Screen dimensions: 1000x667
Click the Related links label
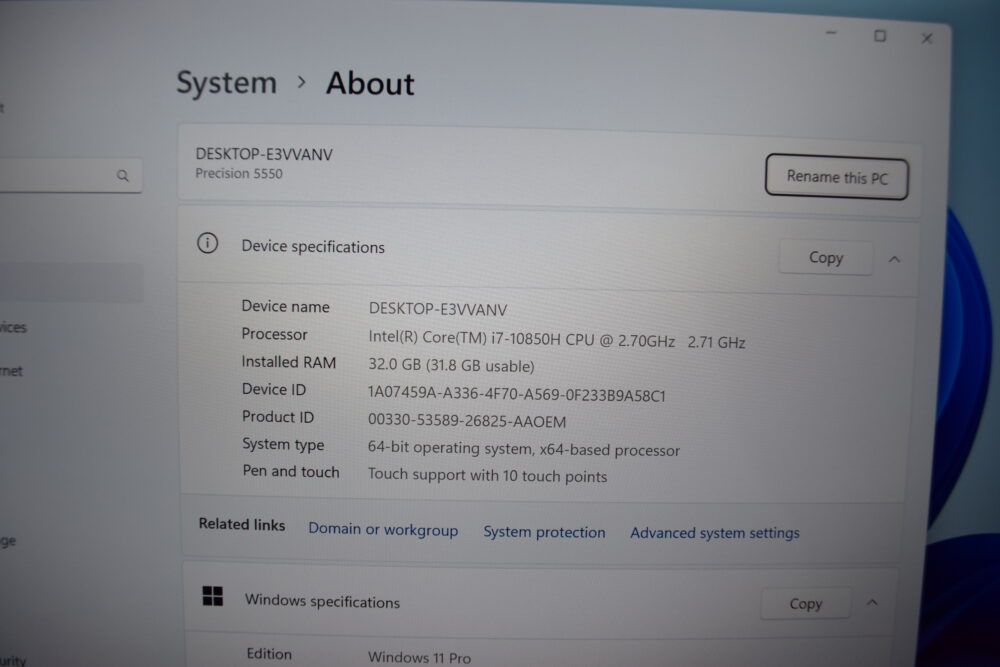[242, 524]
